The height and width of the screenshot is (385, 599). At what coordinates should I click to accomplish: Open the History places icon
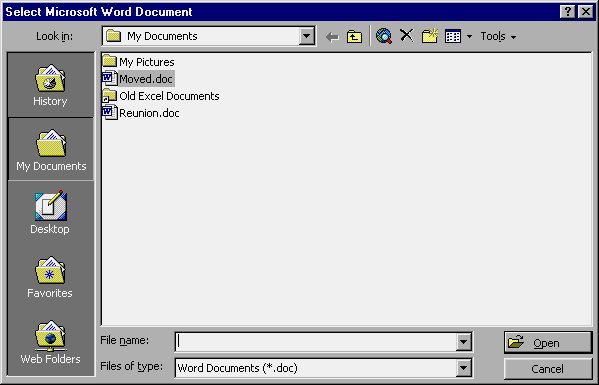pos(50,85)
